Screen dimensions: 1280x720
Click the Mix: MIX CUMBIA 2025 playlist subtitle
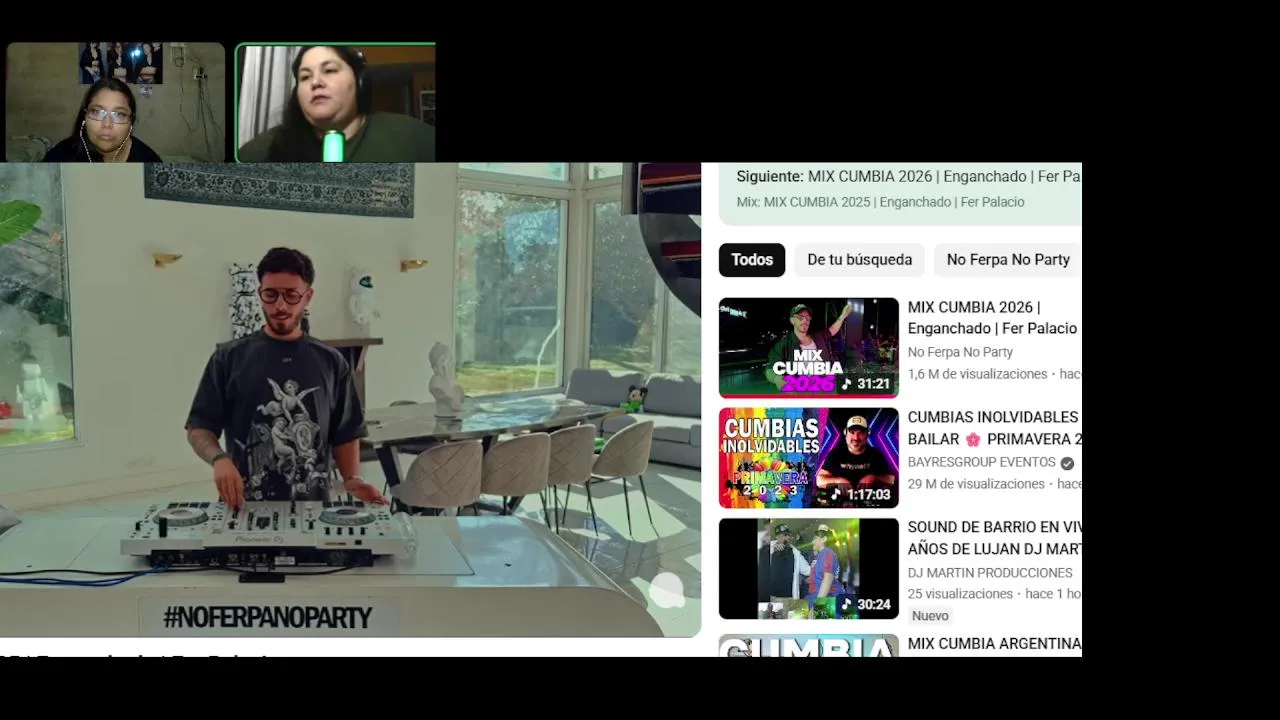[880, 202]
